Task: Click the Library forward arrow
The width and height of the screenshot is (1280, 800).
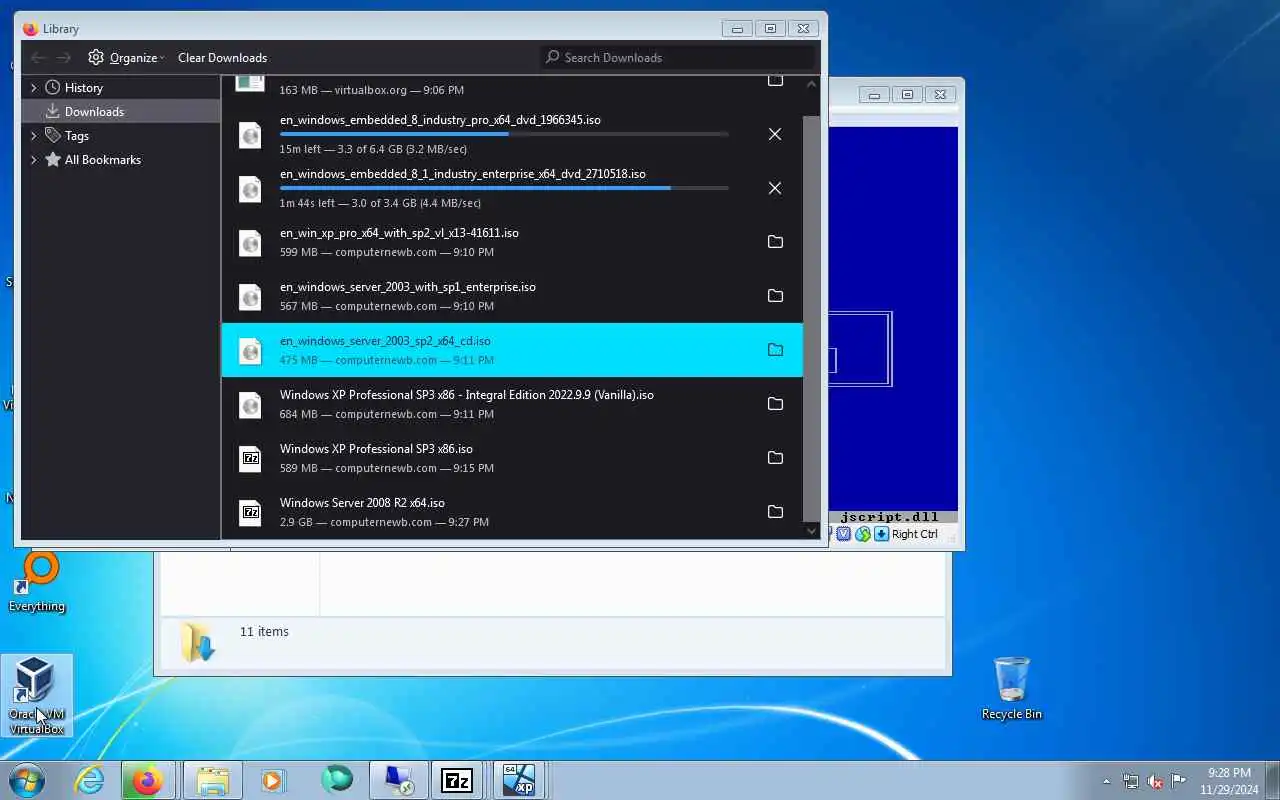Action: pos(64,57)
